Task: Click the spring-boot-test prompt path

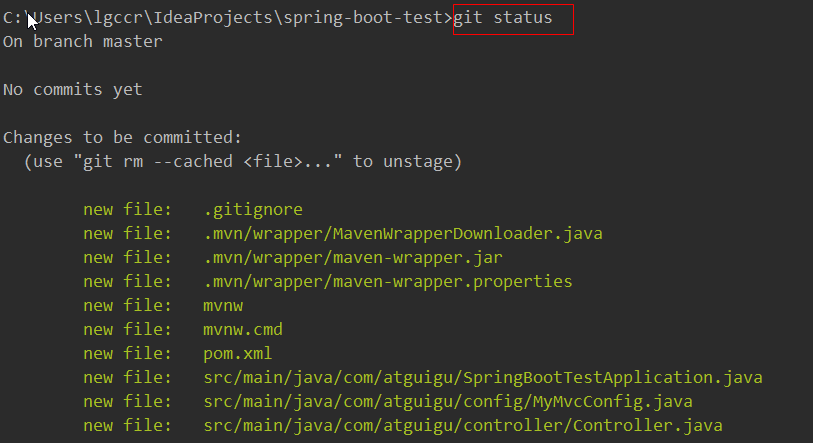Action: click(228, 19)
